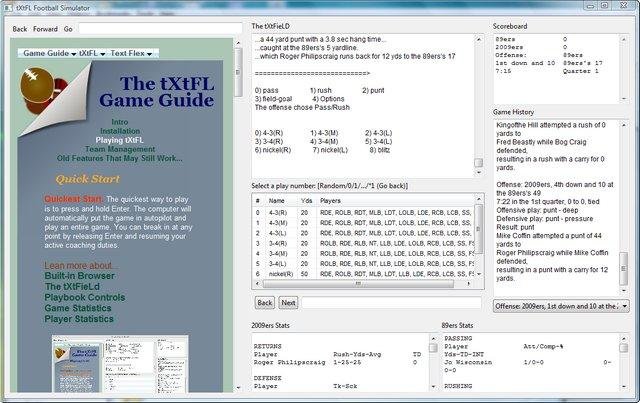
Task: Focus the browser address input field
Action: [x=160, y=29]
